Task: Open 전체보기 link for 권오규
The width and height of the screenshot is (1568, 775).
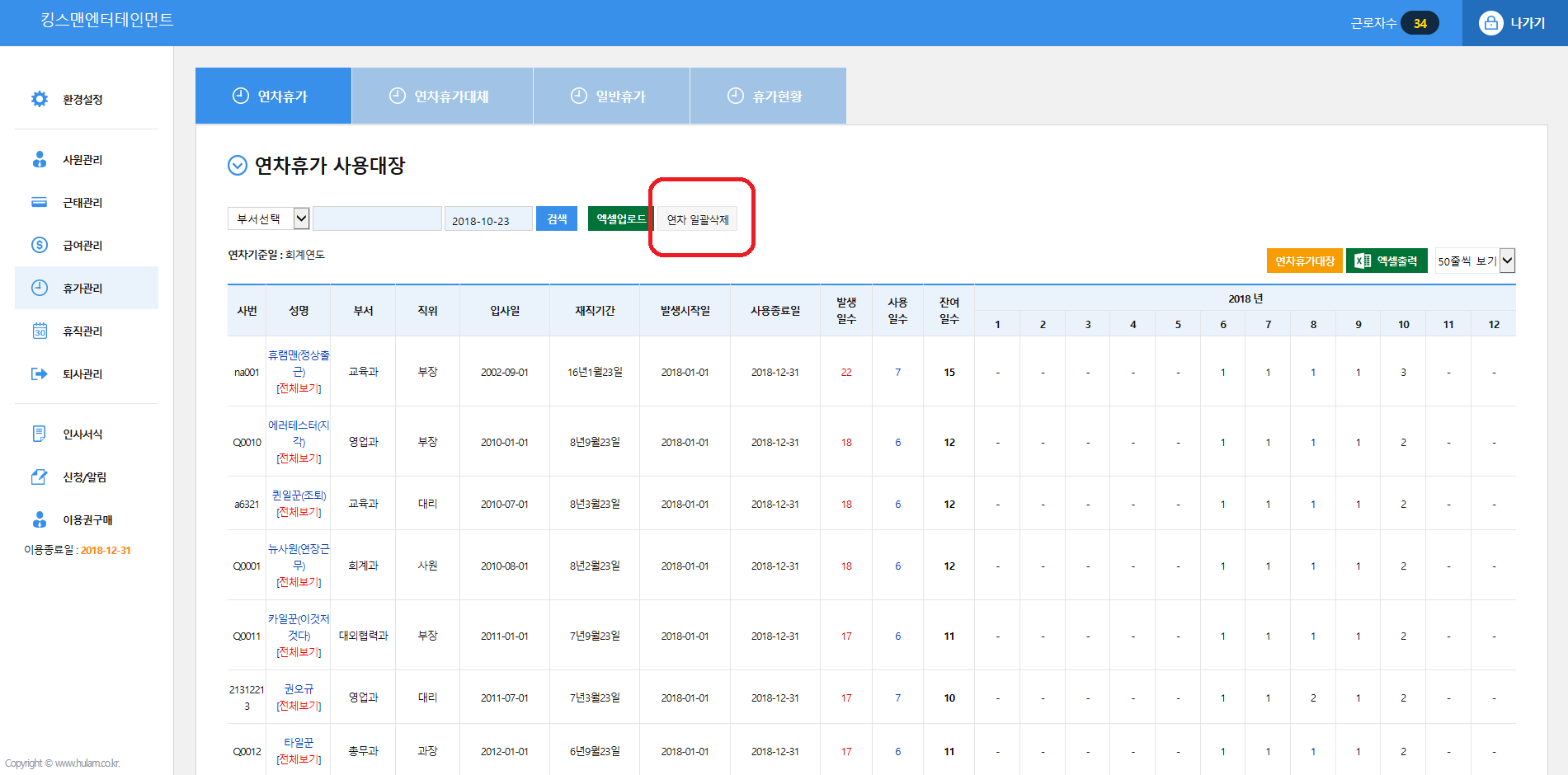Action: coord(299,706)
